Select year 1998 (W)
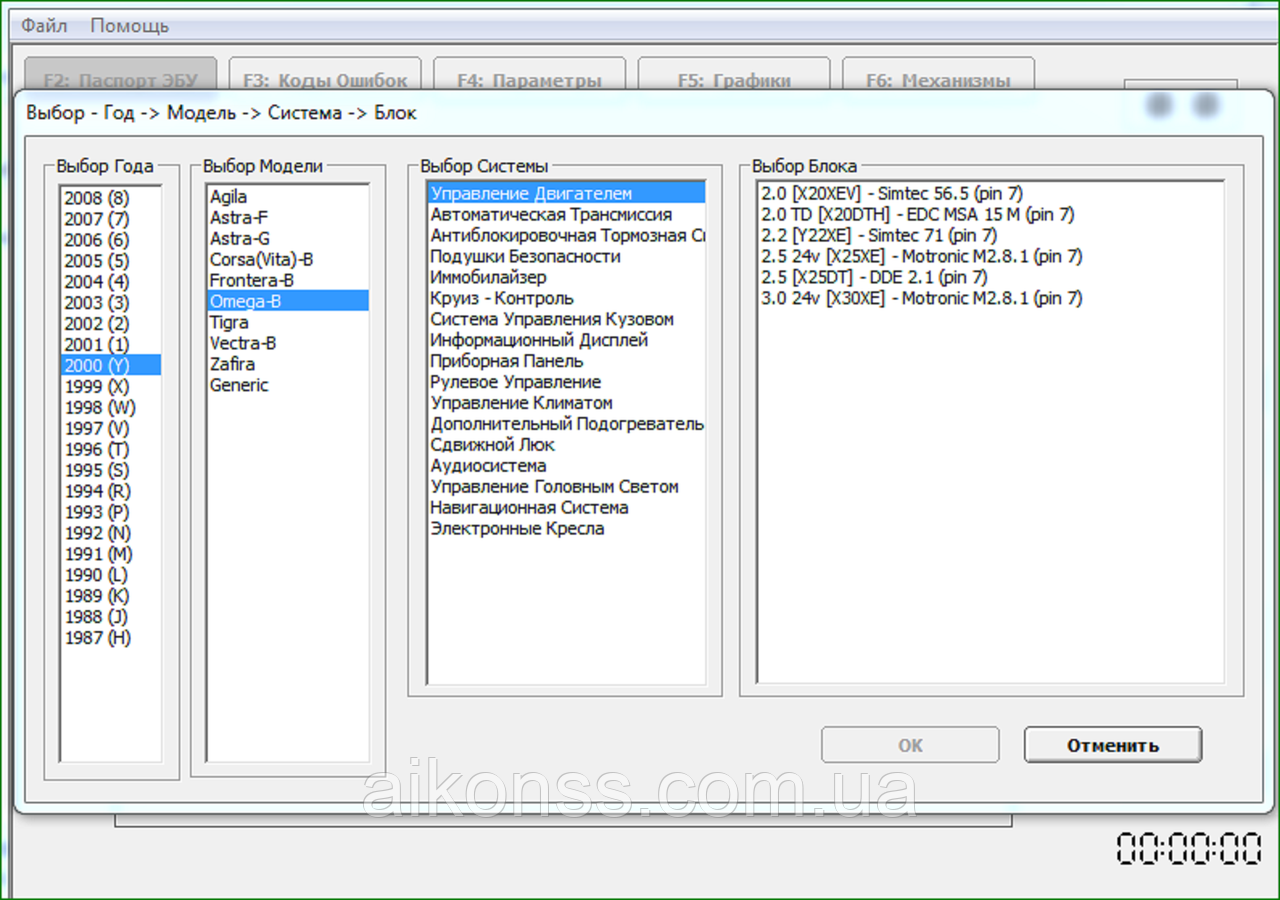The height and width of the screenshot is (900, 1280). [x=110, y=408]
